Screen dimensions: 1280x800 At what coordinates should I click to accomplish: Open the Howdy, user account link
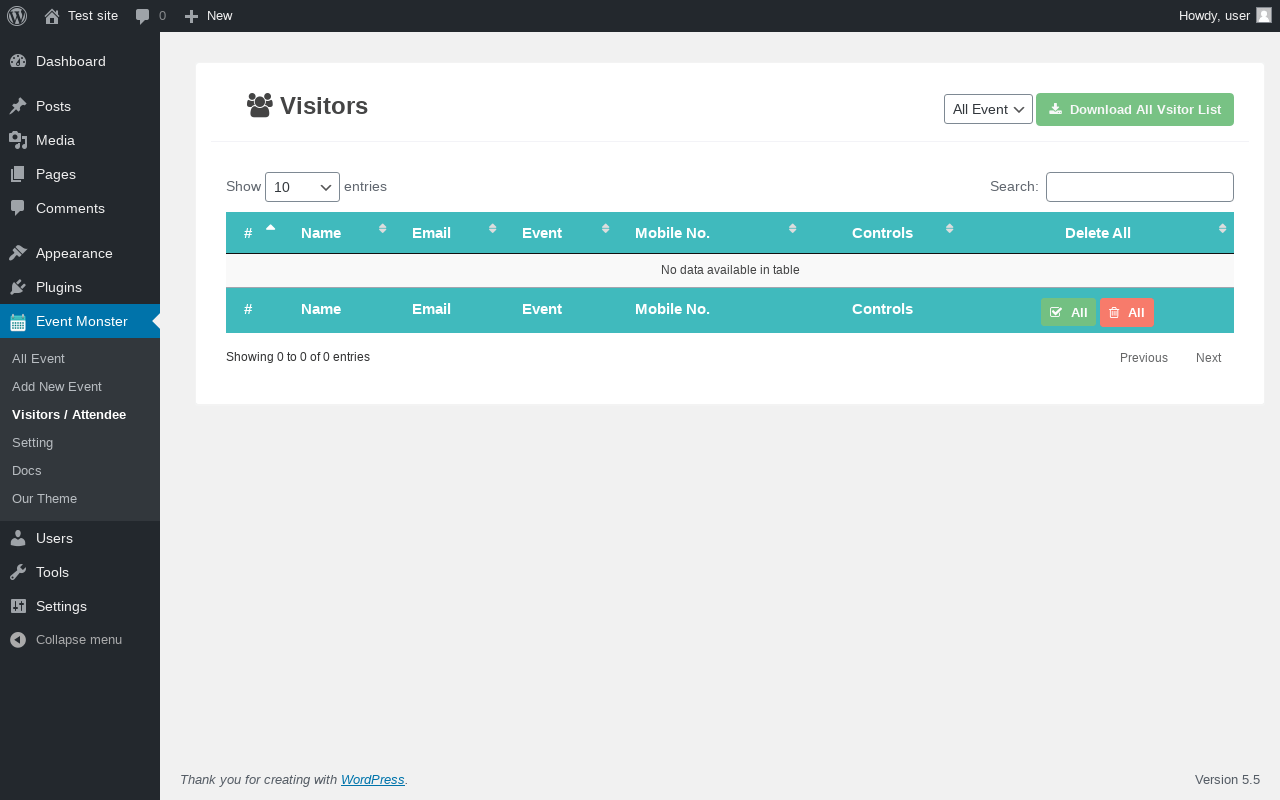pyautogui.click(x=1225, y=16)
